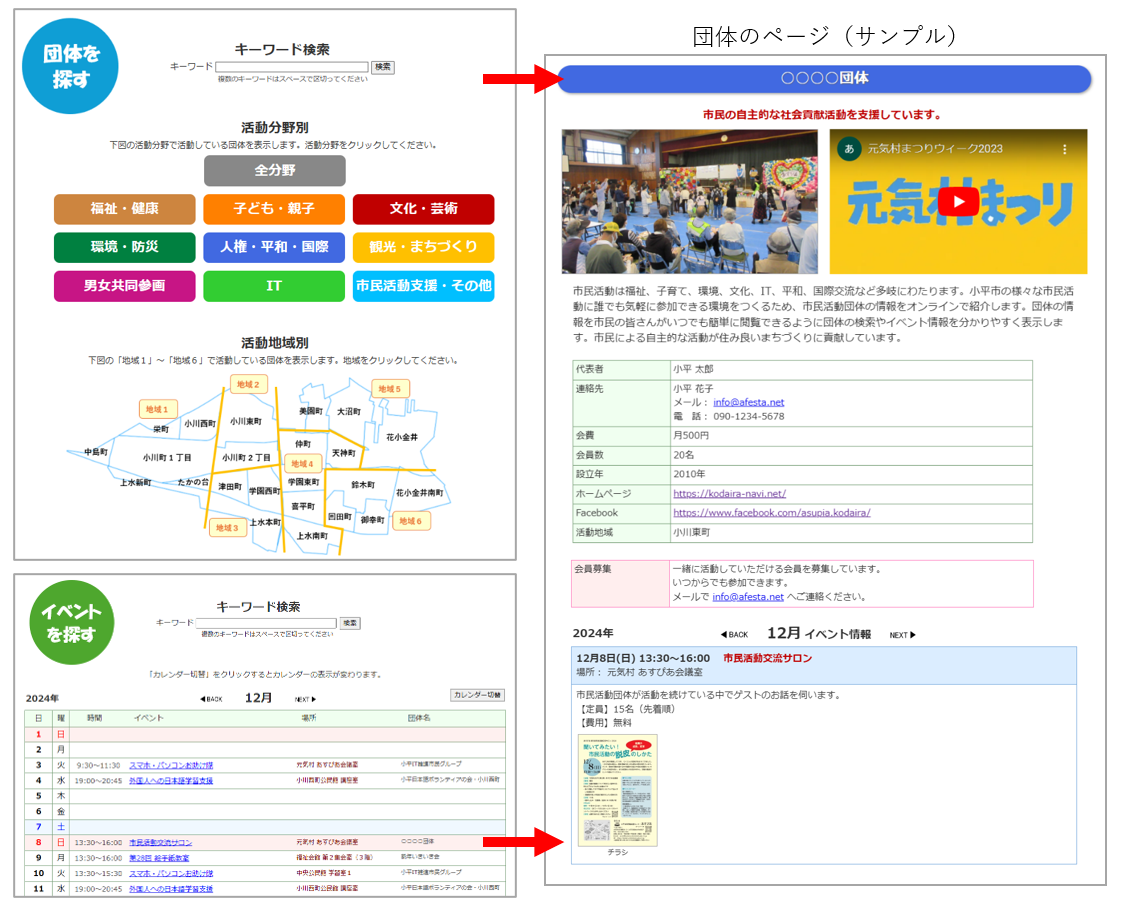Open YouTube video options three-dot menu

pos(1064,149)
